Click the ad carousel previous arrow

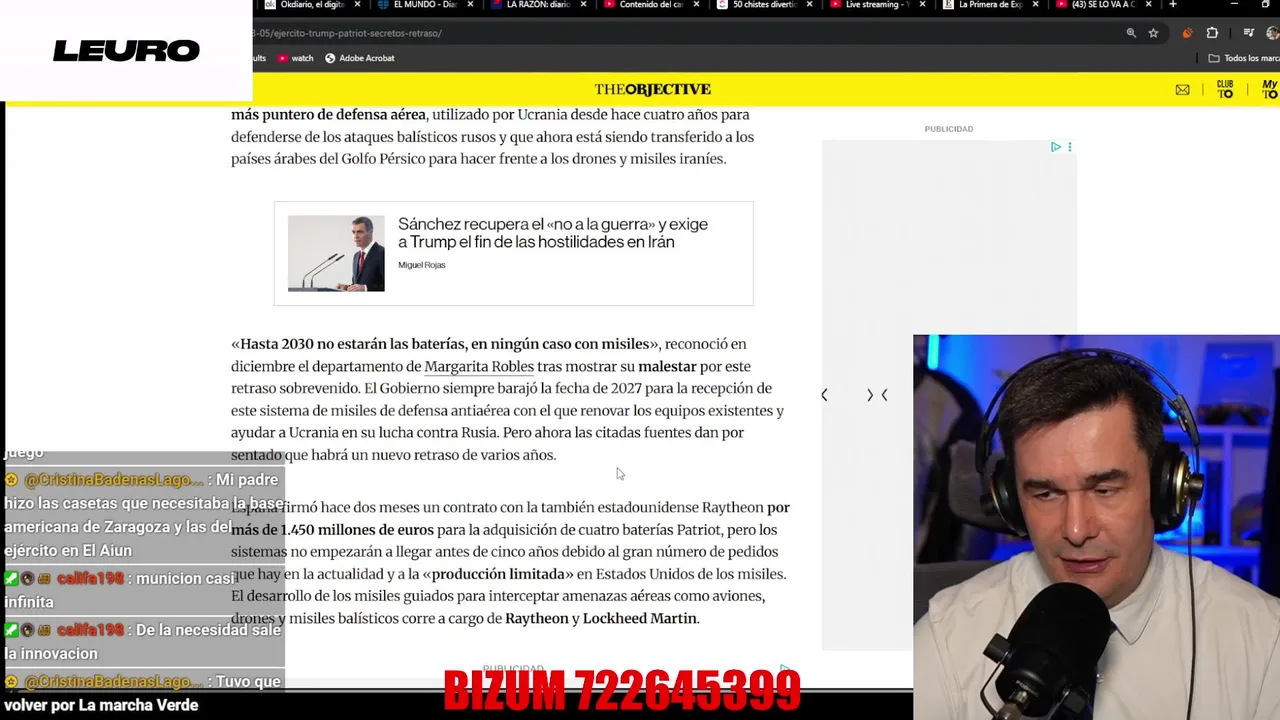(824, 395)
